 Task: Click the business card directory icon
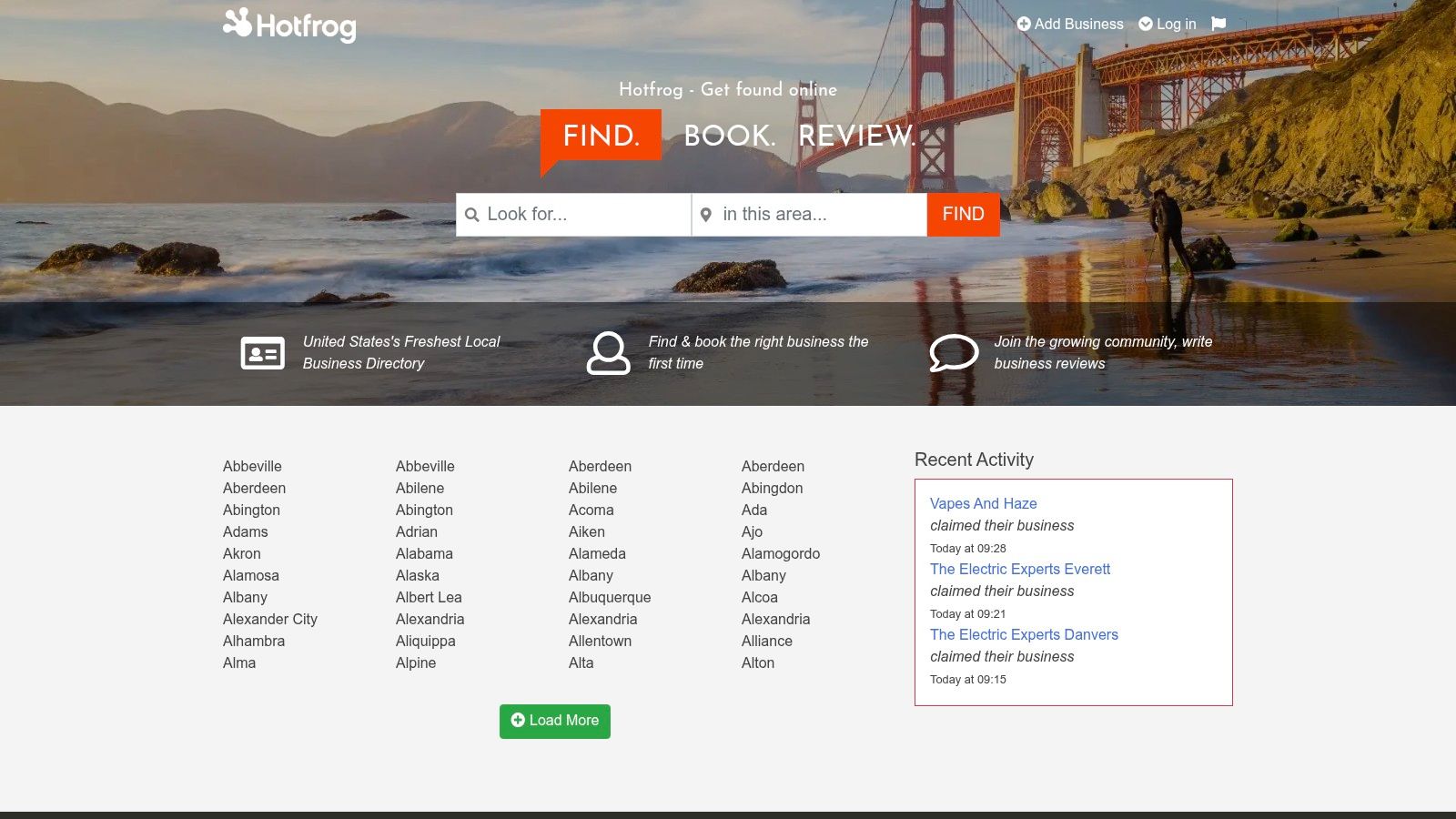click(x=263, y=353)
